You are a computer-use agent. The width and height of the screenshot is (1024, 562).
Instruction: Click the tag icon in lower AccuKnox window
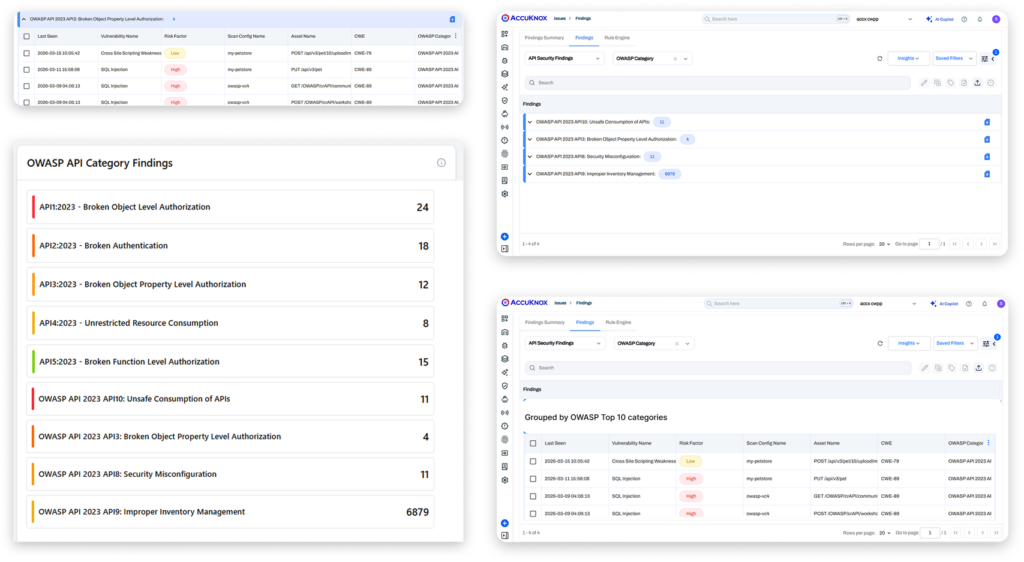[x=952, y=368]
